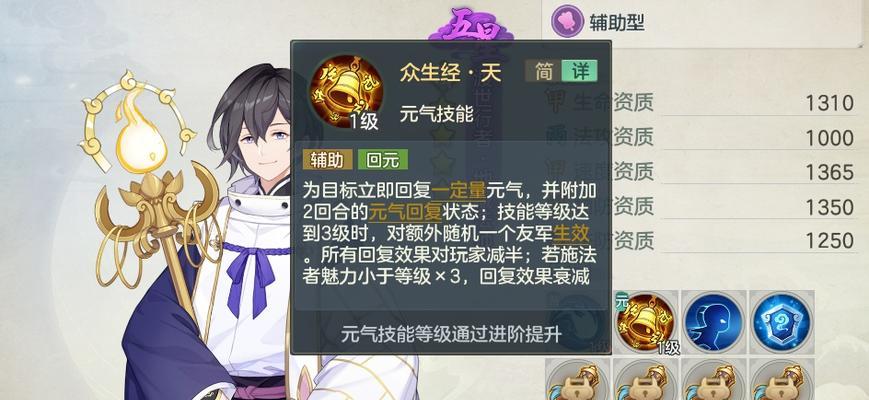869x400 pixels.
Task: Tap the third locked skill slot
Action: (714, 380)
